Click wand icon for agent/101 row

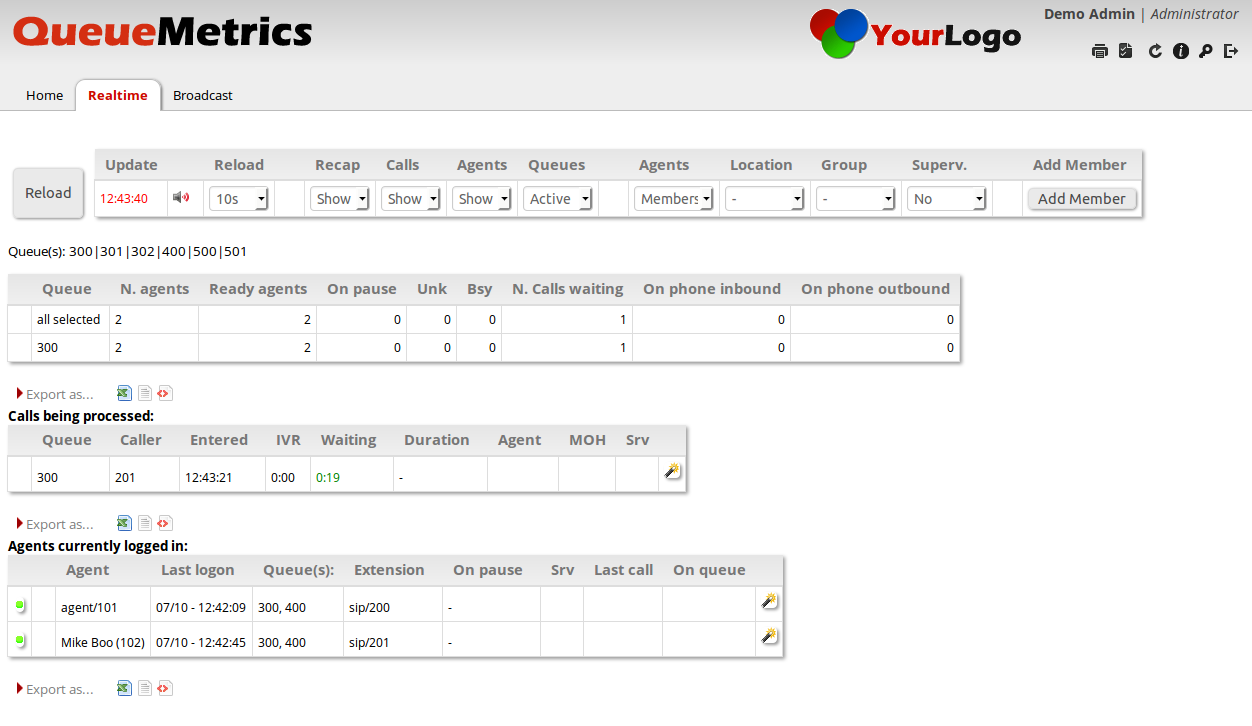769,601
